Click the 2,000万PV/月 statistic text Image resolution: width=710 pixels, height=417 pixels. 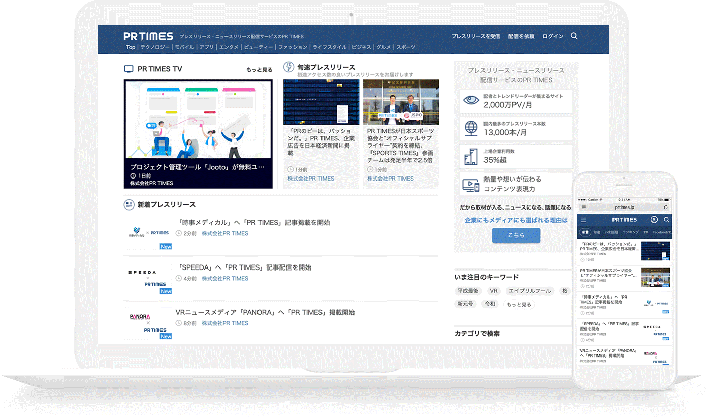[x=507, y=105]
